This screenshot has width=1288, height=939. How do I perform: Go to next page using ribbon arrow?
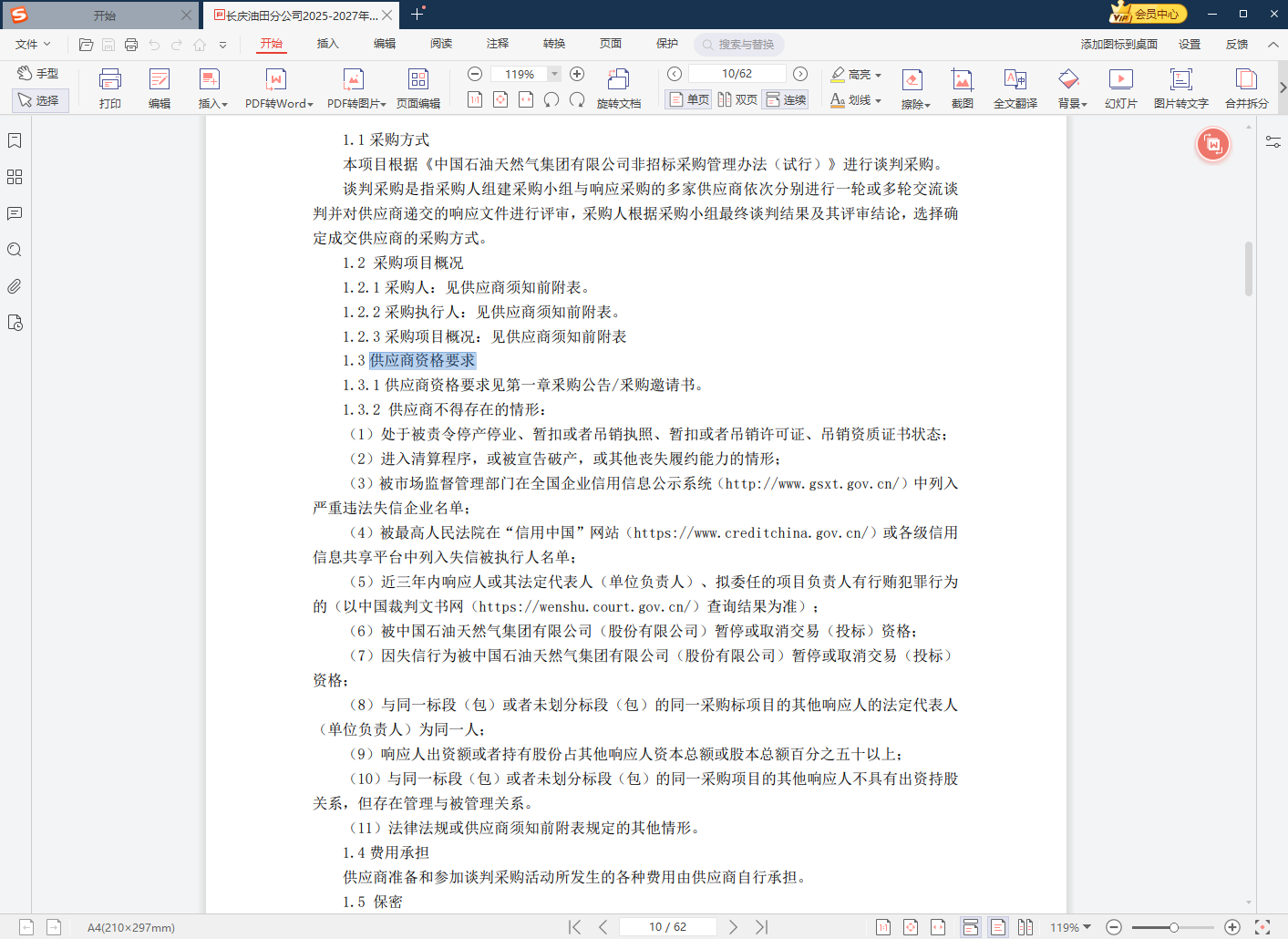[800, 74]
